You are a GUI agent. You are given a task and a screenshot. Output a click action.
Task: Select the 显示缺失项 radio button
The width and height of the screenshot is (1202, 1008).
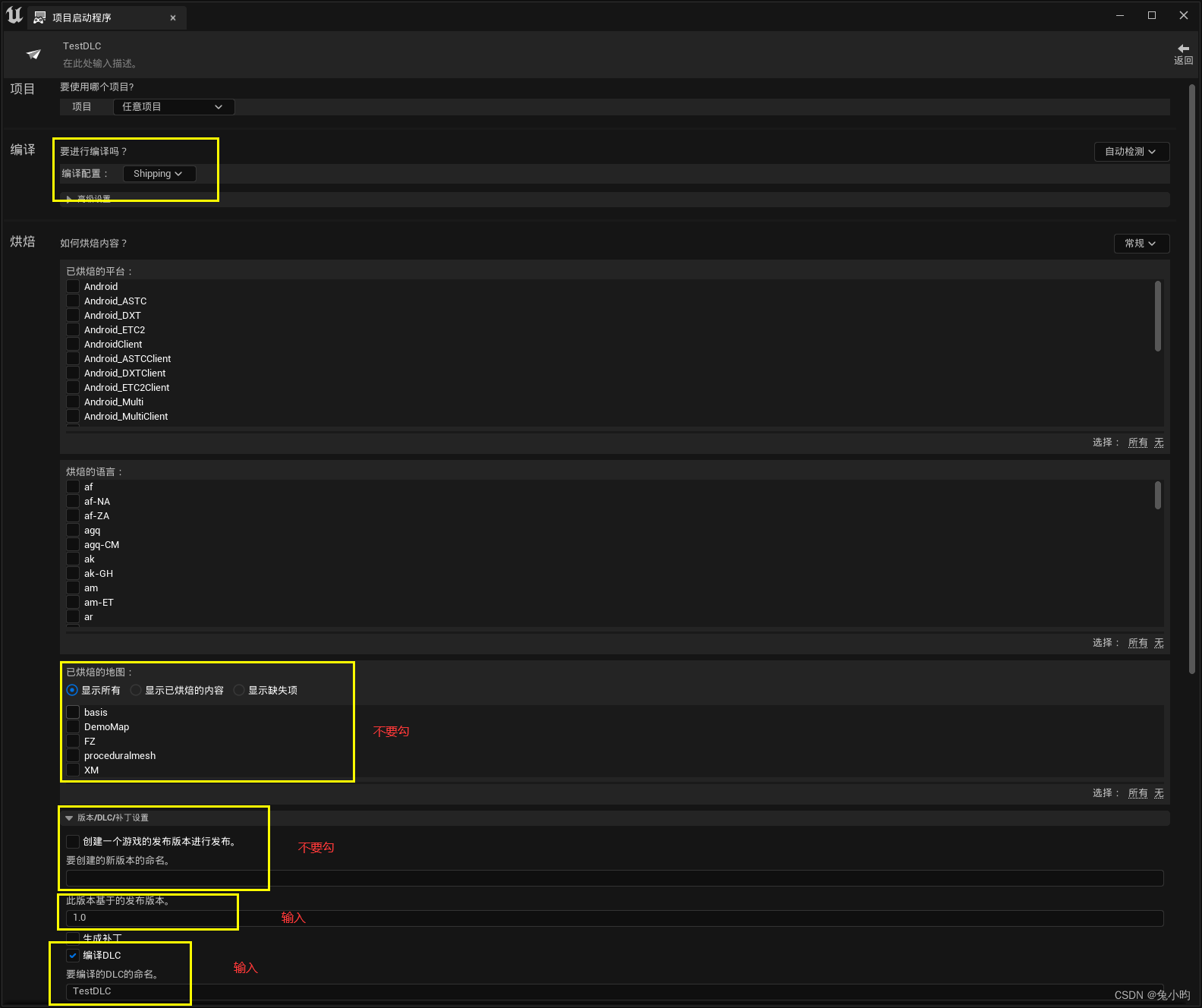click(239, 690)
